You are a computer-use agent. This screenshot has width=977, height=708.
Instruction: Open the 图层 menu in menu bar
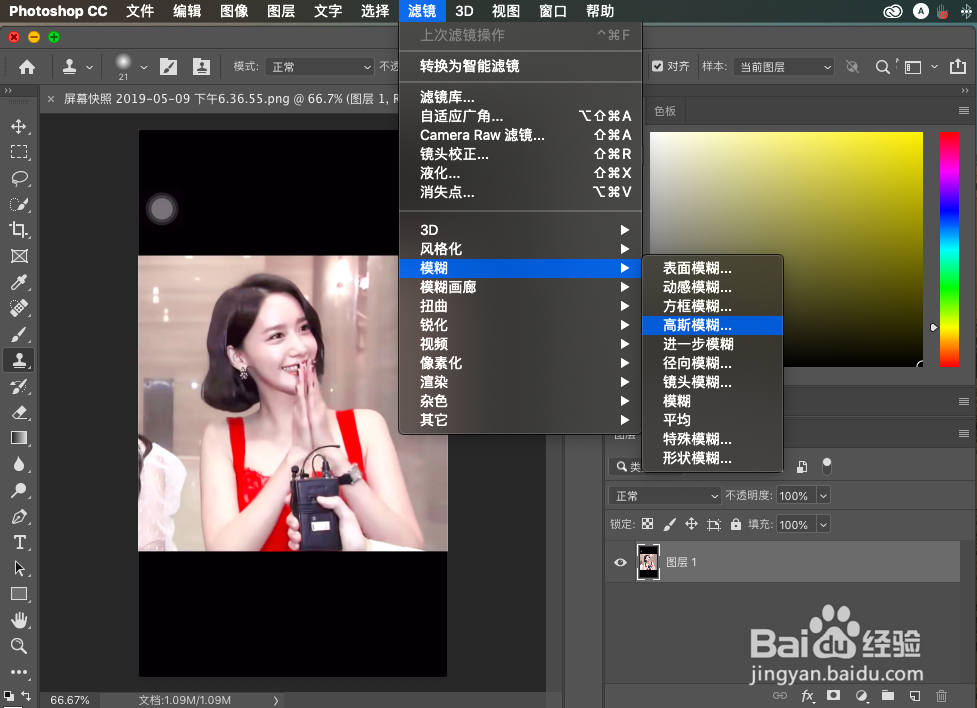(x=281, y=11)
